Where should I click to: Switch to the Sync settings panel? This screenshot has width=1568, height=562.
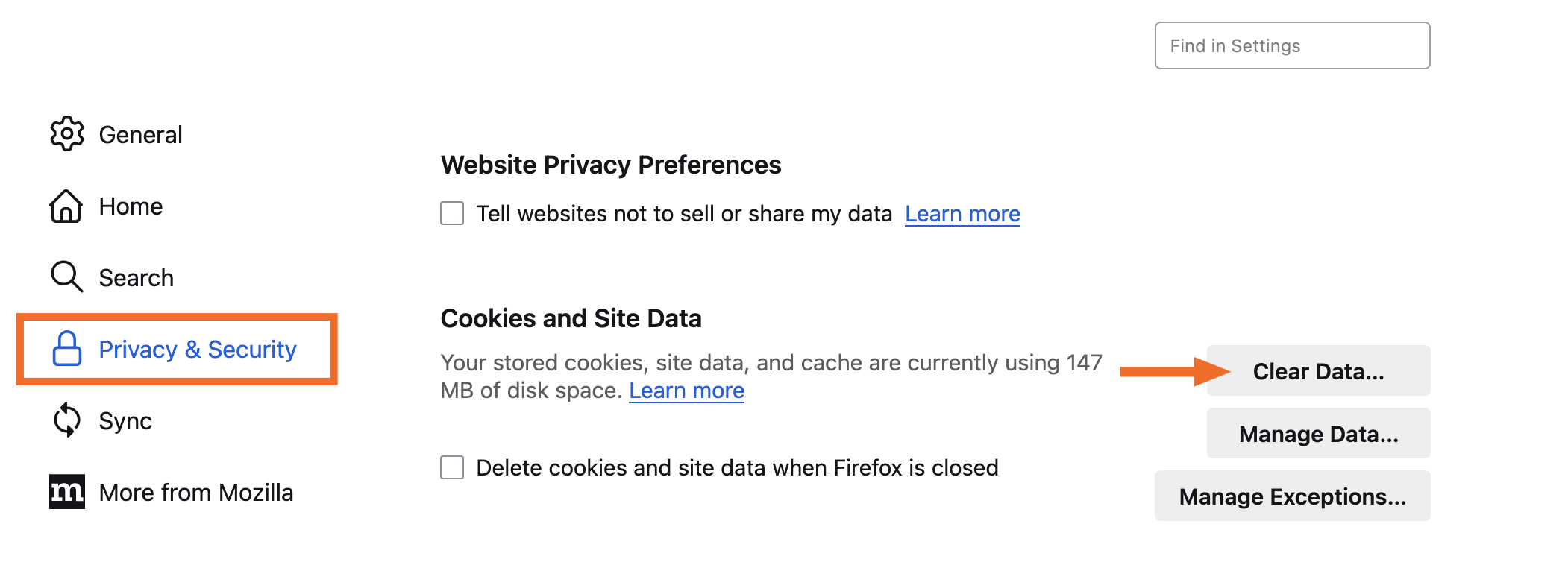(x=125, y=421)
